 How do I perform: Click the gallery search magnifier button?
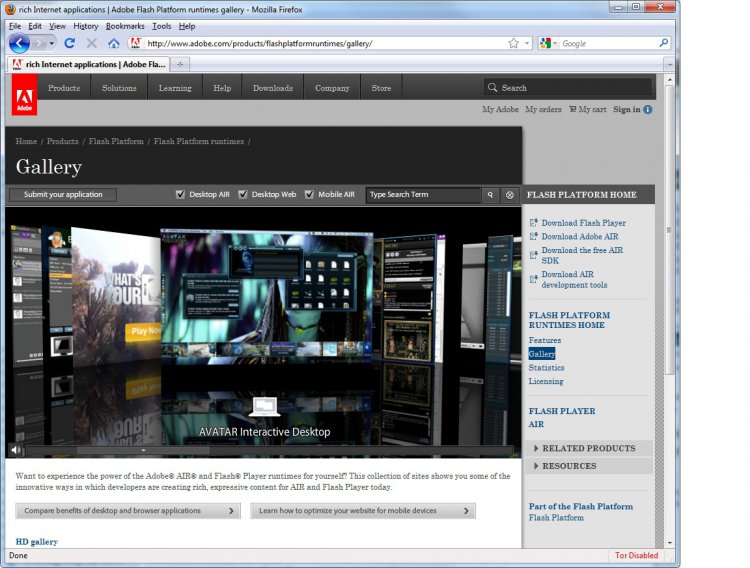click(490, 195)
